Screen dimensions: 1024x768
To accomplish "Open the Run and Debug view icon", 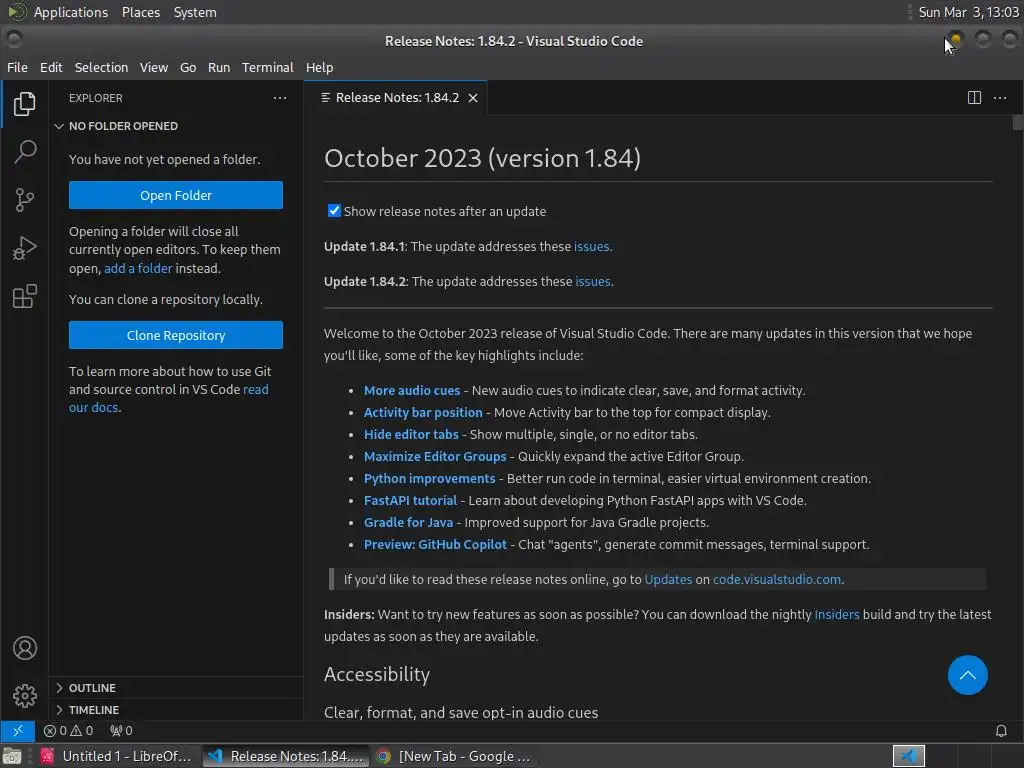I will pos(24,248).
